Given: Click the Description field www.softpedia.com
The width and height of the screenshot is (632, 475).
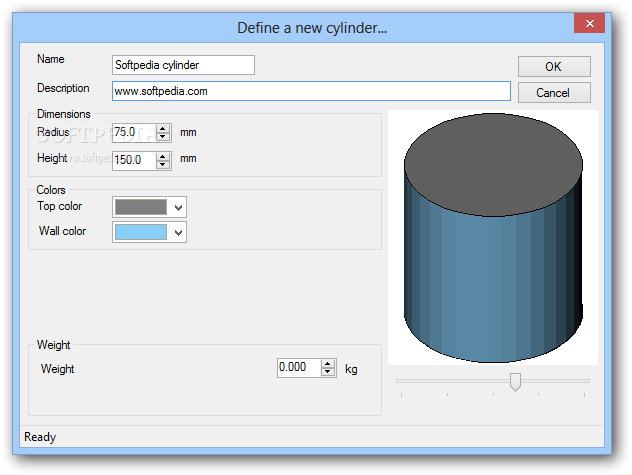Looking at the screenshot, I should coord(311,91).
